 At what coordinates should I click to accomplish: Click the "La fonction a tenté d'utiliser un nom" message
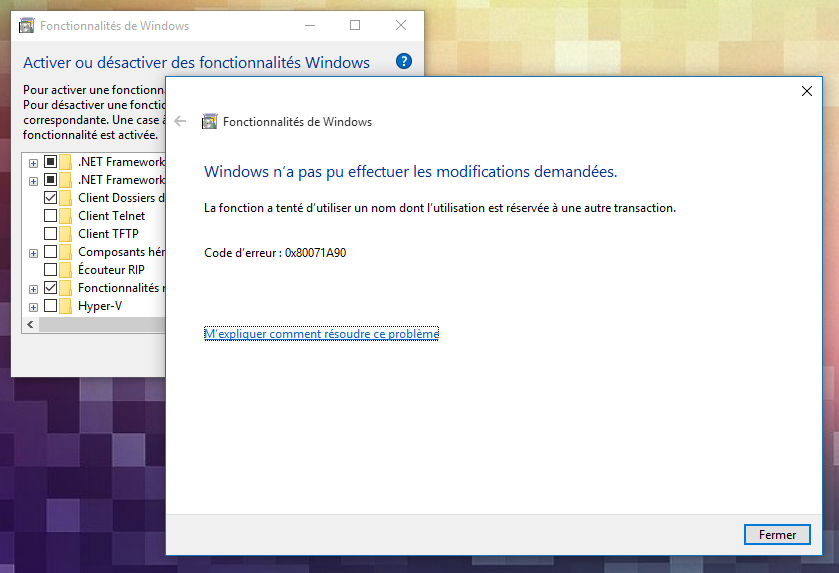click(440, 208)
